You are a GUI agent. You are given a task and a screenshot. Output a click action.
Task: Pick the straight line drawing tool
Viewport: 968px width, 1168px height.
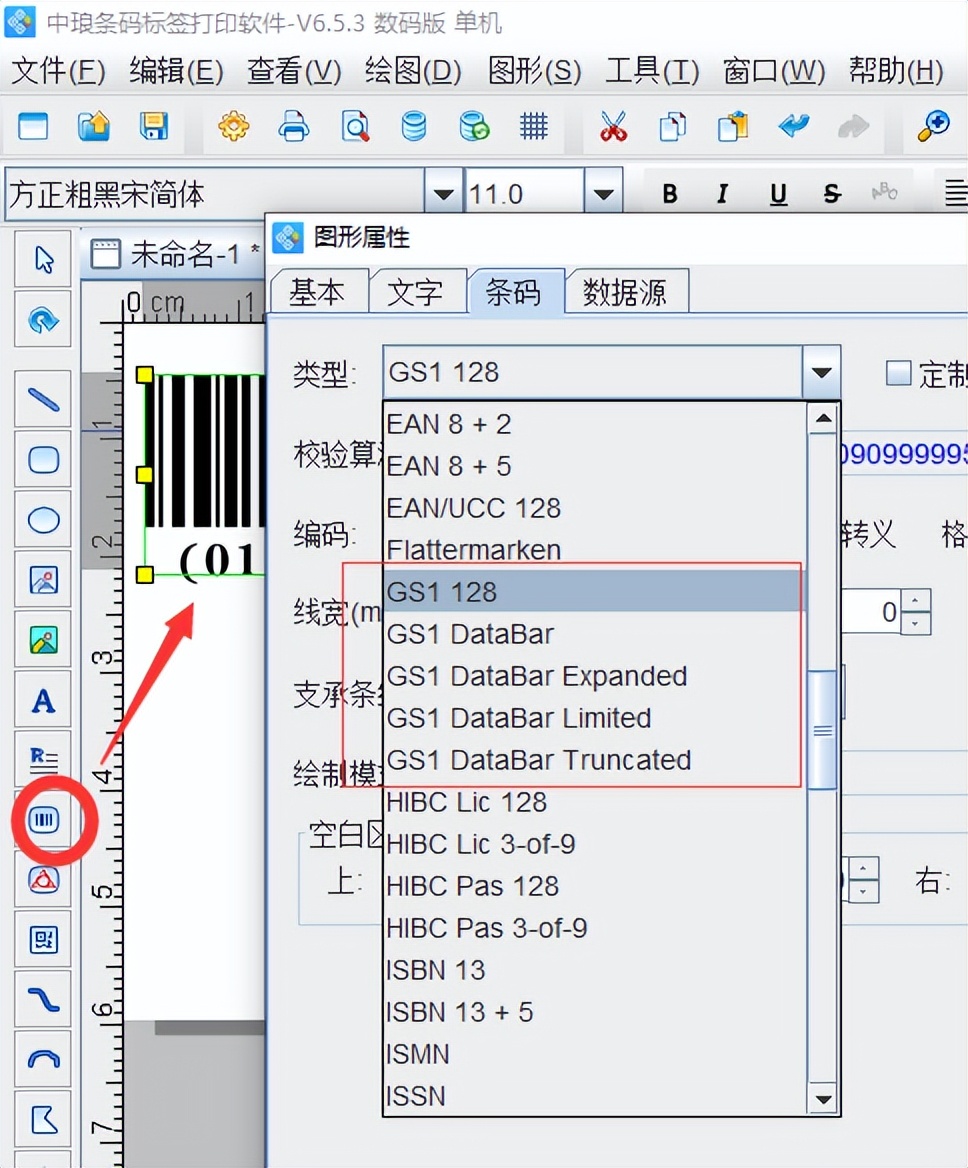click(x=44, y=400)
